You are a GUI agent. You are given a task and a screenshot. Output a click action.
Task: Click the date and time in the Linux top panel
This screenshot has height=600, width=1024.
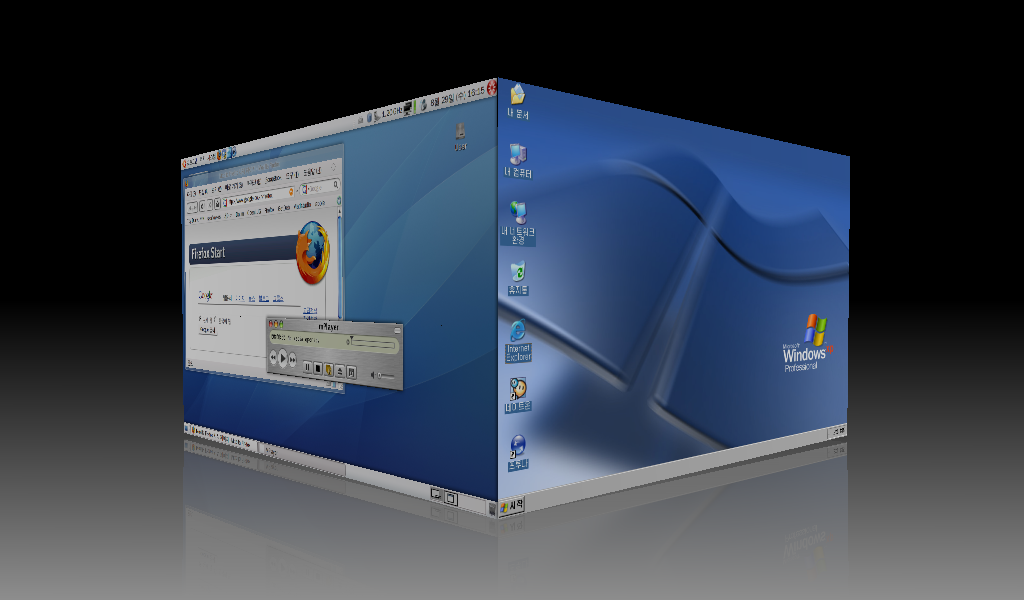pyautogui.click(x=457, y=97)
